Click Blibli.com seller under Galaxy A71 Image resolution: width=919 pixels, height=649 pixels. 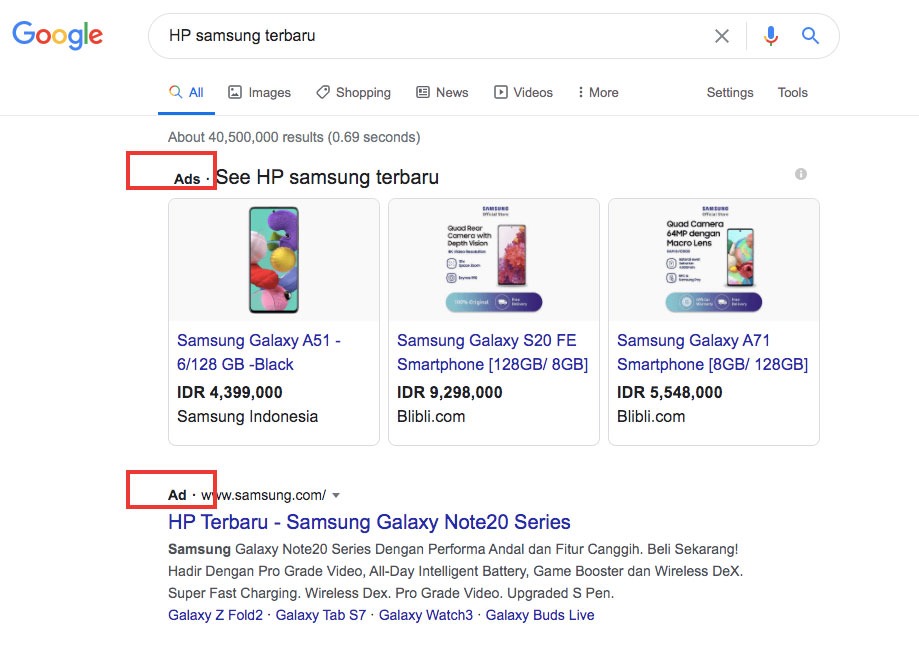tap(651, 416)
